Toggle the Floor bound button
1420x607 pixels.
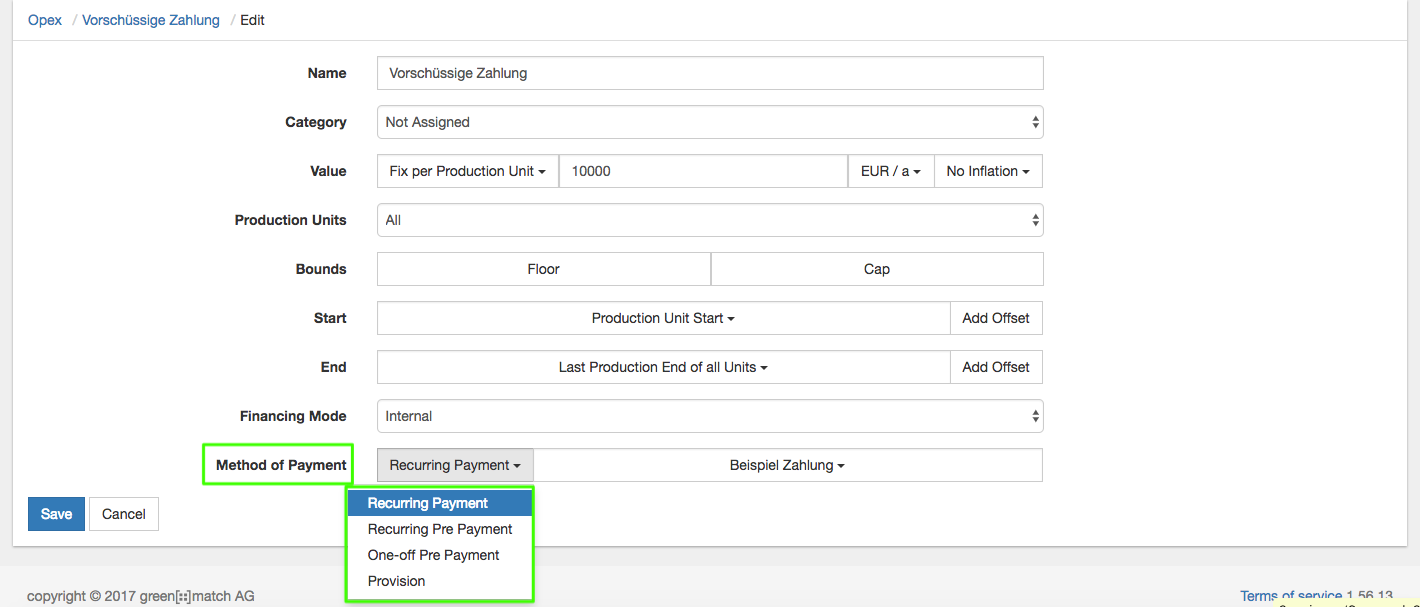click(544, 269)
